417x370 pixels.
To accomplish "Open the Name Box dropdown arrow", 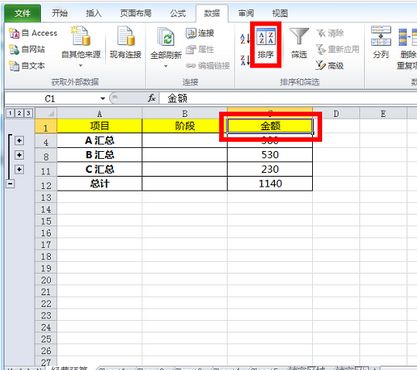I will click(103, 98).
